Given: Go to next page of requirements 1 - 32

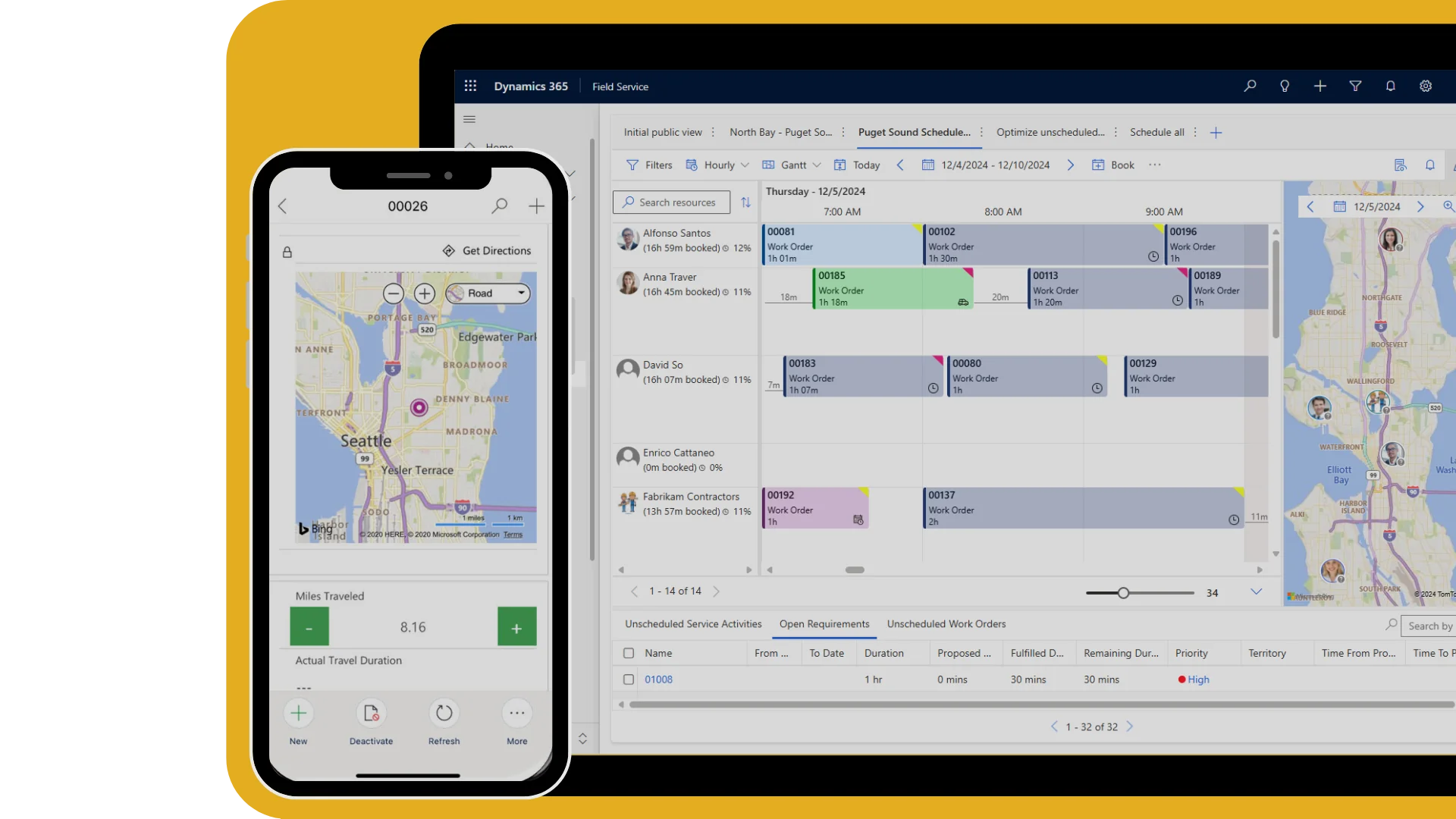Looking at the screenshot, I should [1130, 726].
